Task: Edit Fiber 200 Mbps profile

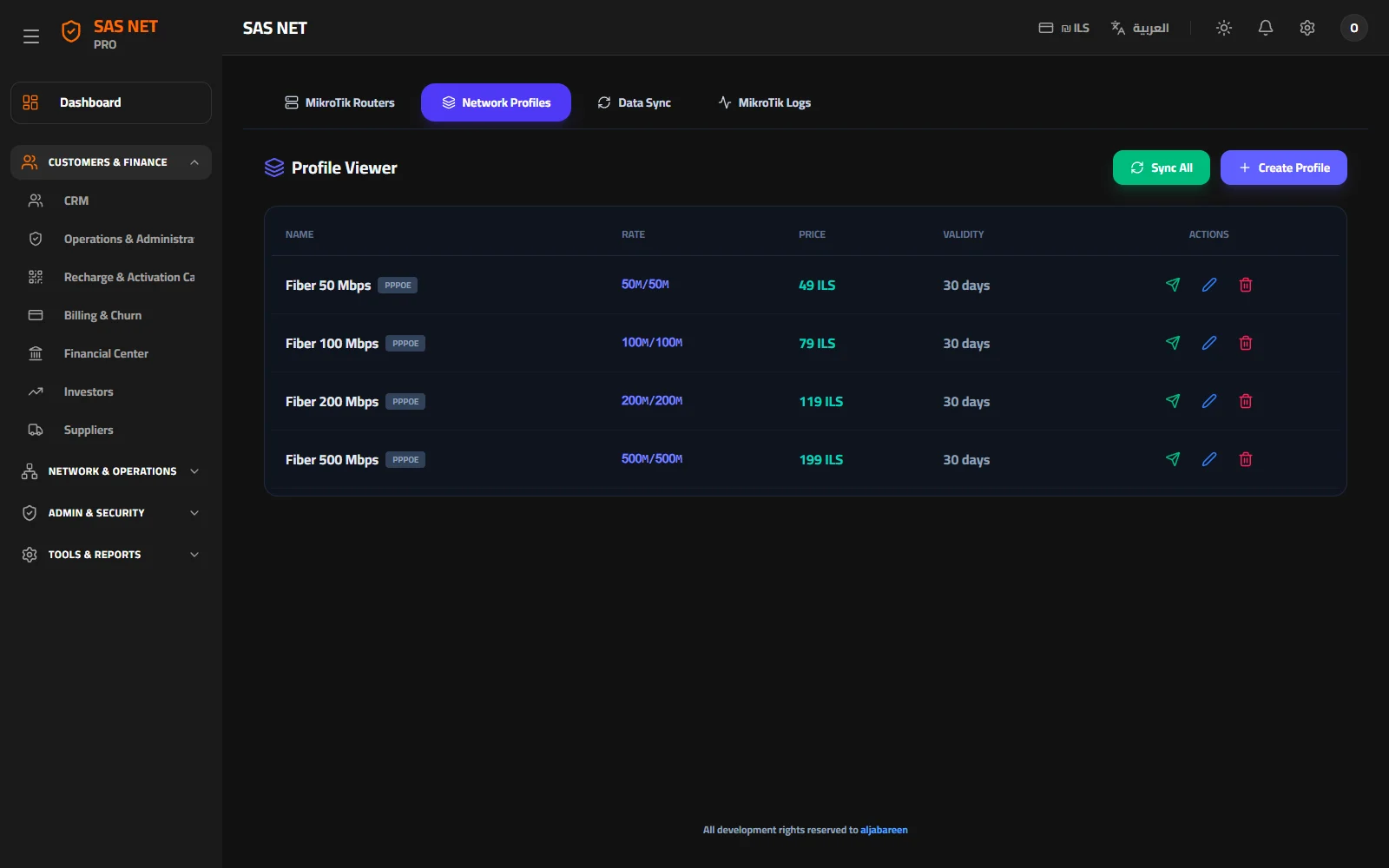Action: click(1209, 401)
